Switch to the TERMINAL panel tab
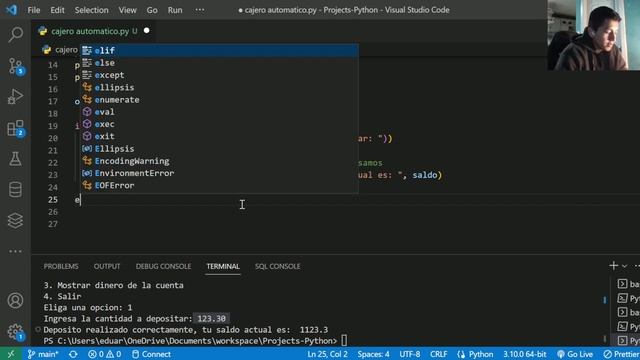The image size is (640, 360). (x=223, y=266)
